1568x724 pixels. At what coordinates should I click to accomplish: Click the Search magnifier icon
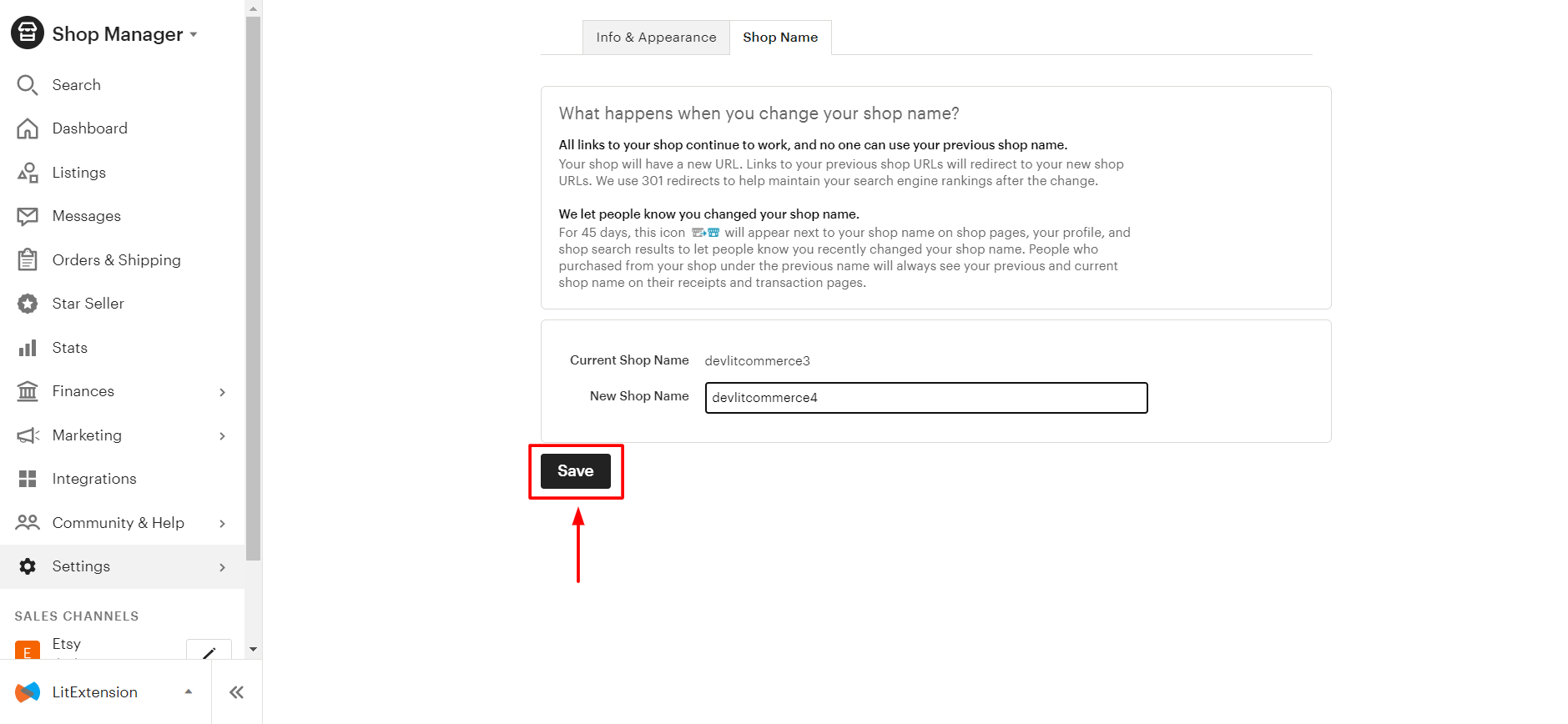[28, 85]
